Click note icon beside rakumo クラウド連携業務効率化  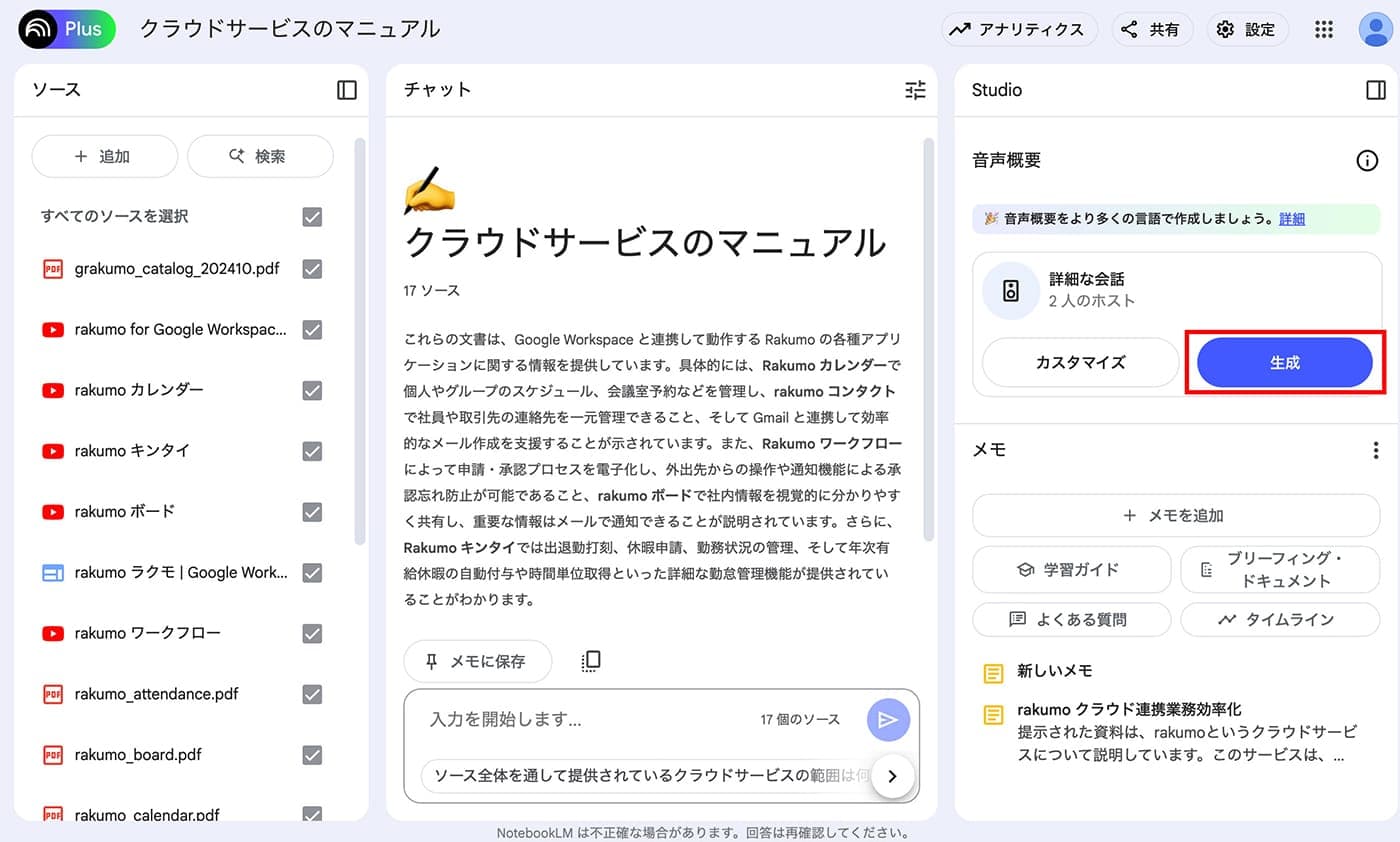point(993,714)
